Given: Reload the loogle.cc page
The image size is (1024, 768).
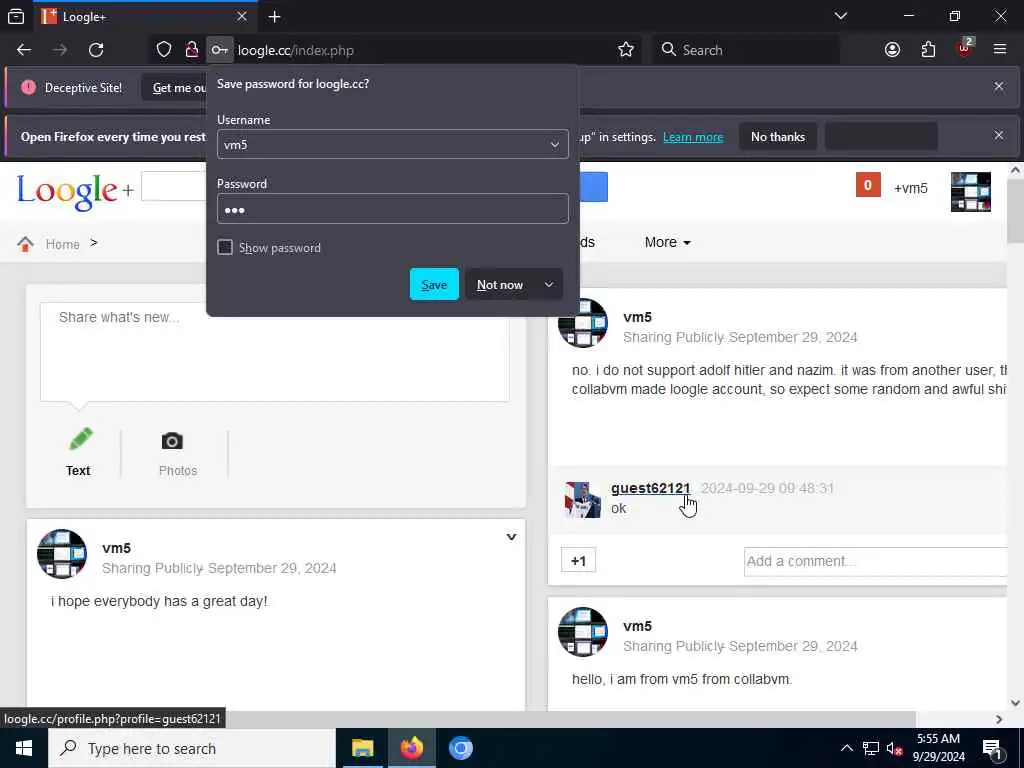Looking at the screenshot, I should coord(96,50).
